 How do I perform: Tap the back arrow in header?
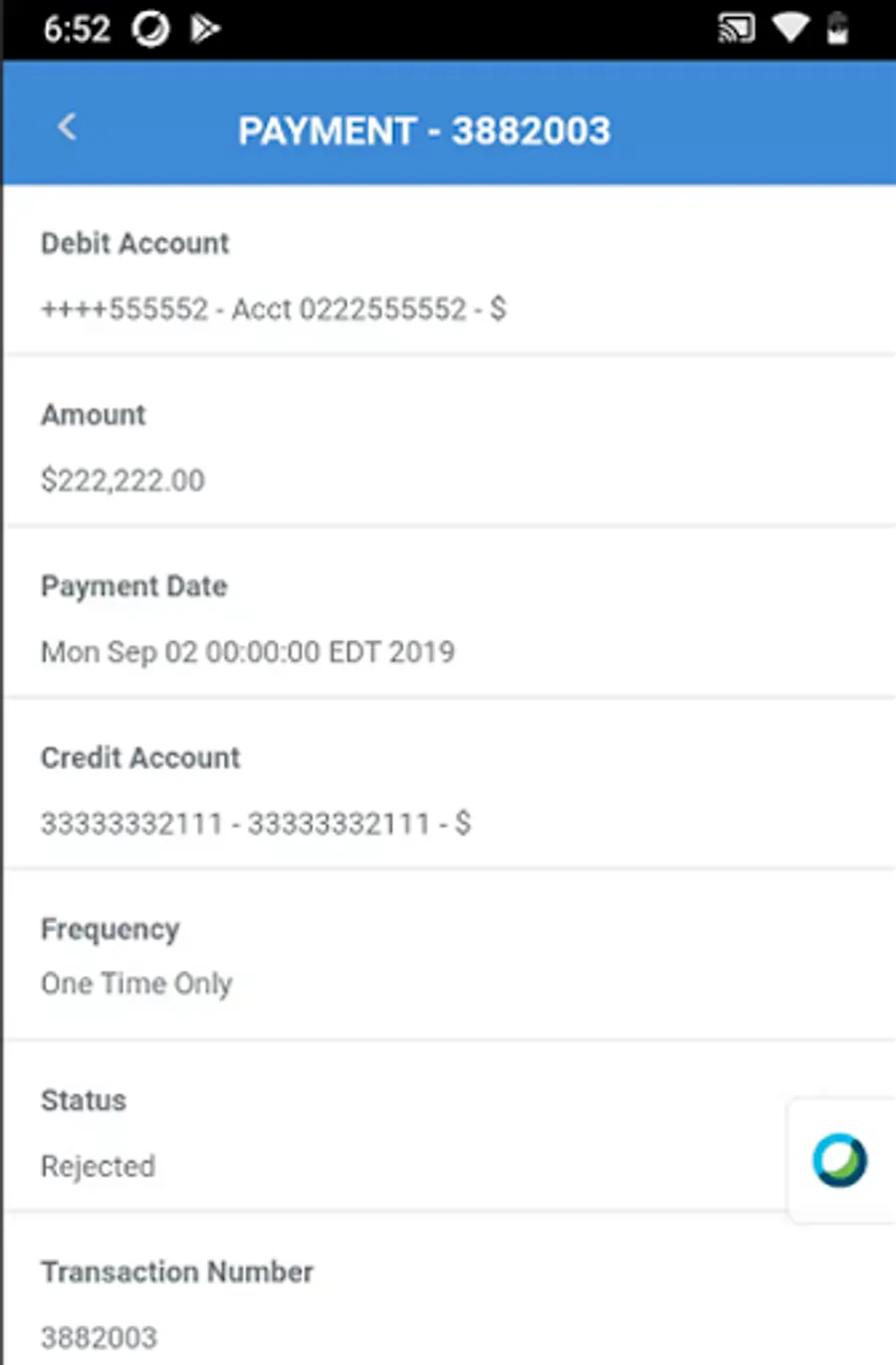[x=67, y=127]
